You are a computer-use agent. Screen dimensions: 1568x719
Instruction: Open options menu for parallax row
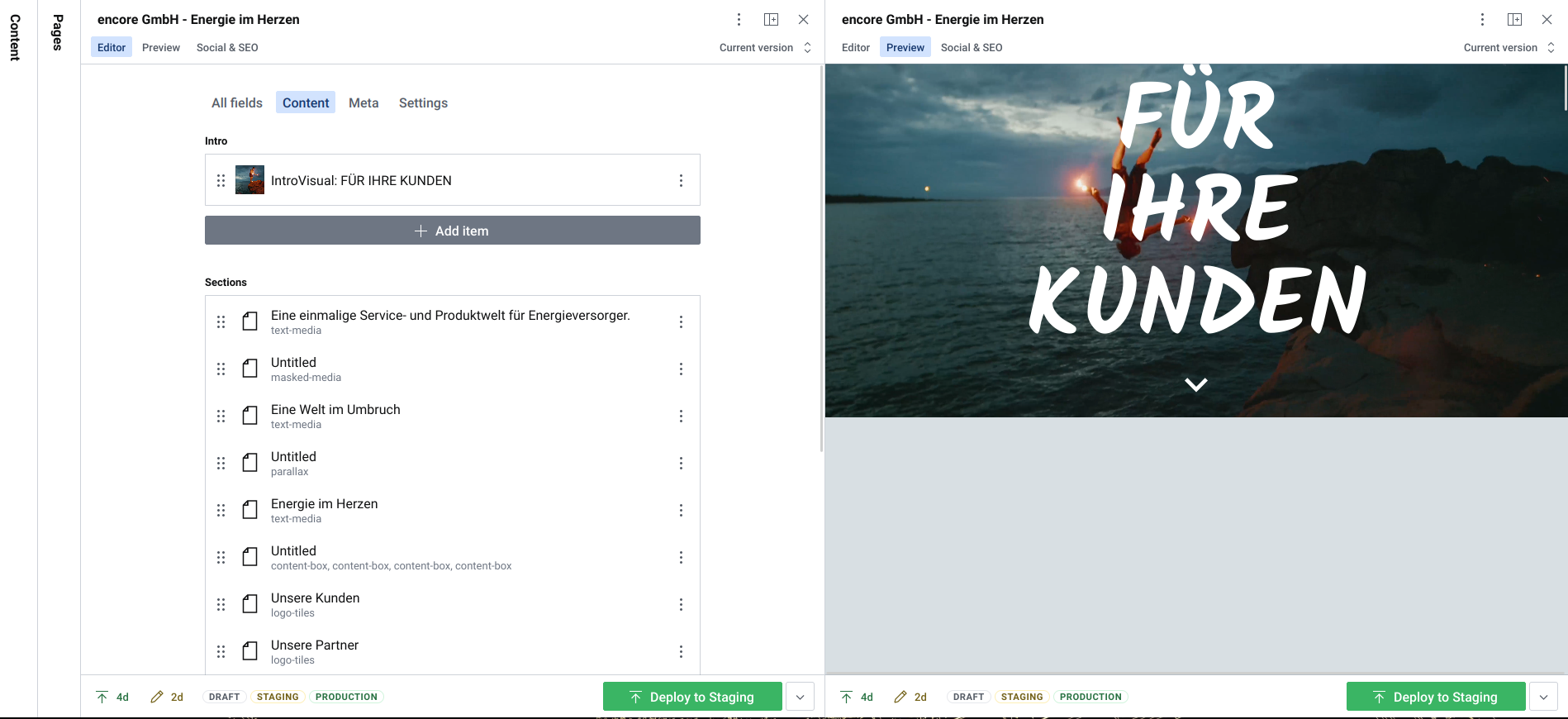(x=681, y=463)
